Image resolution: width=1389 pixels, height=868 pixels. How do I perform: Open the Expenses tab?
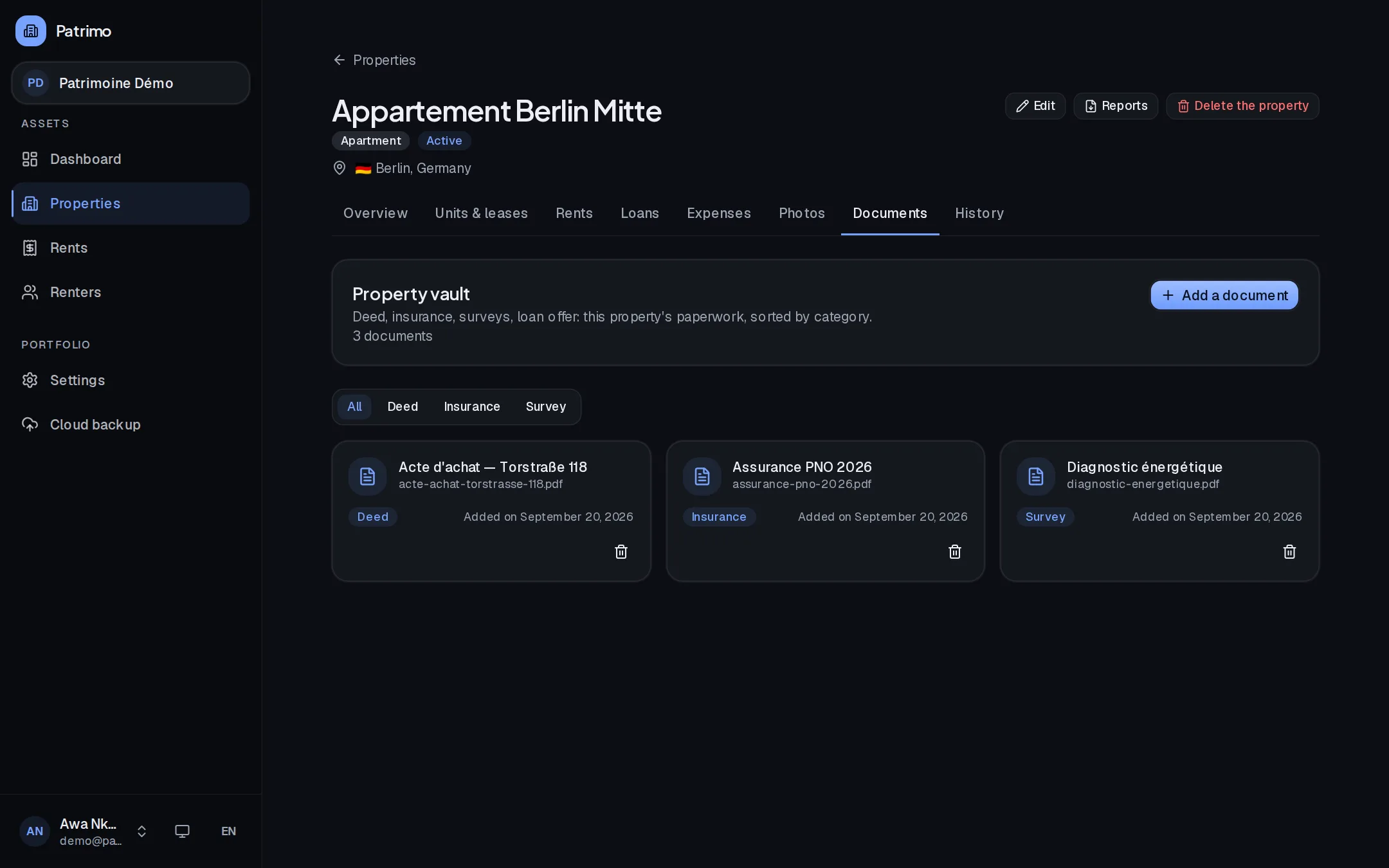click(719, 213)
